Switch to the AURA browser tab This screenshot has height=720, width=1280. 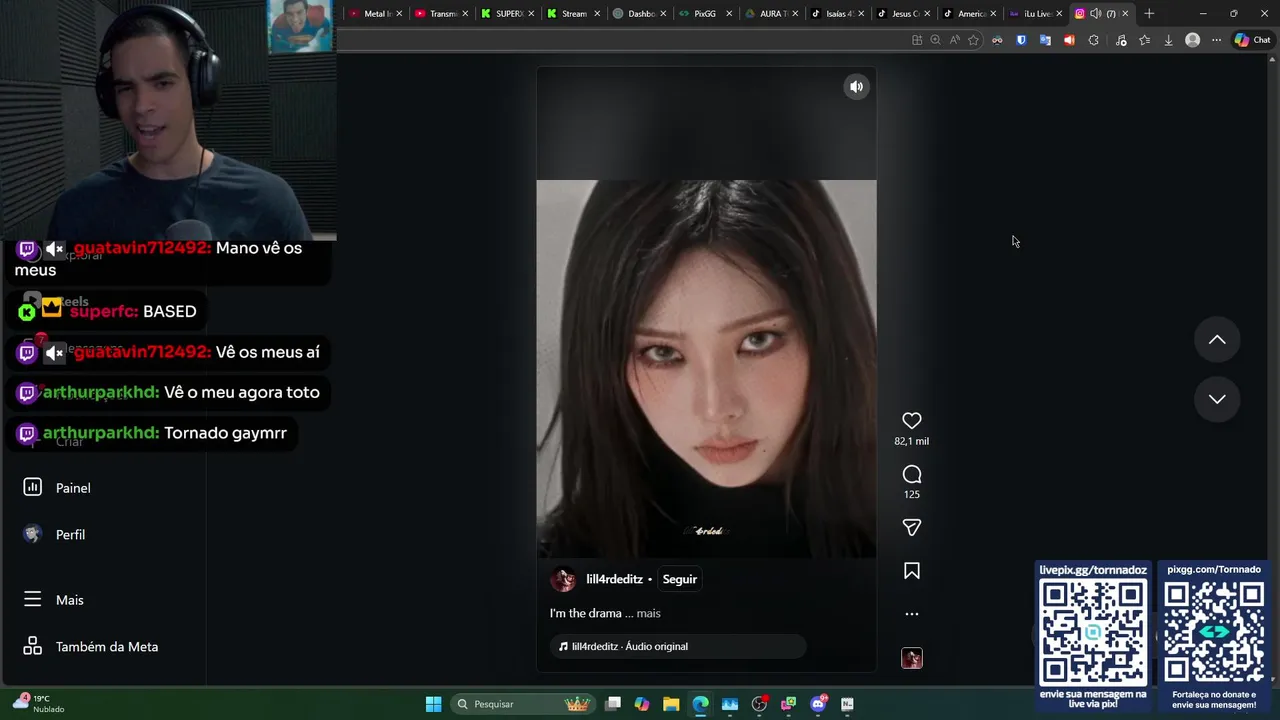[771, 14]
